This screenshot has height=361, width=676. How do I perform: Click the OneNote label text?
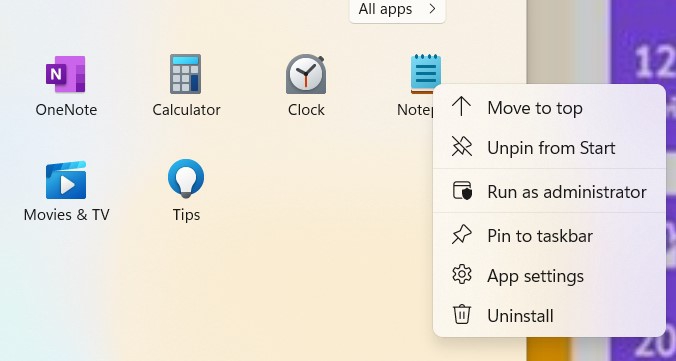click(66, 110)
